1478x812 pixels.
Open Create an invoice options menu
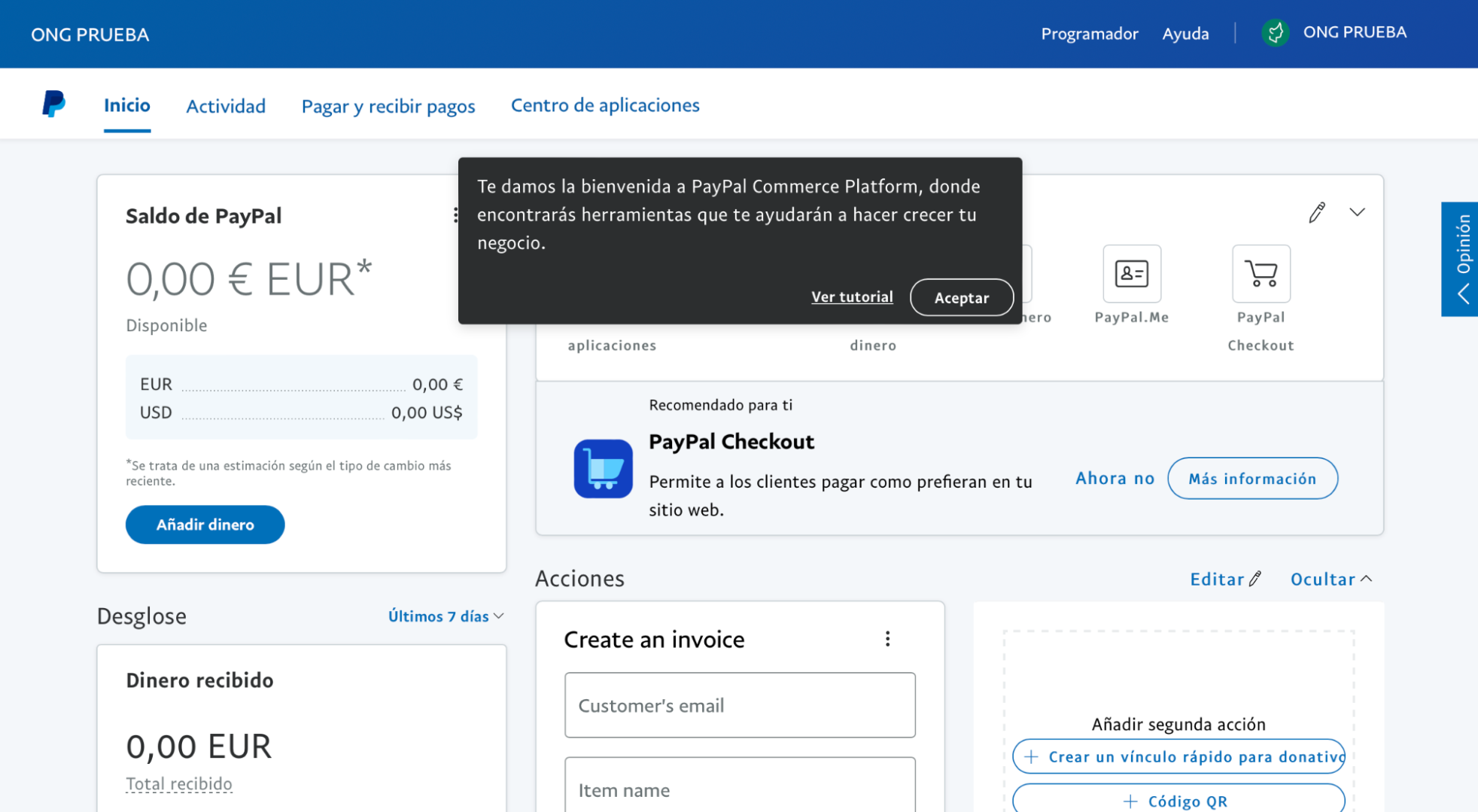(887, 639)
